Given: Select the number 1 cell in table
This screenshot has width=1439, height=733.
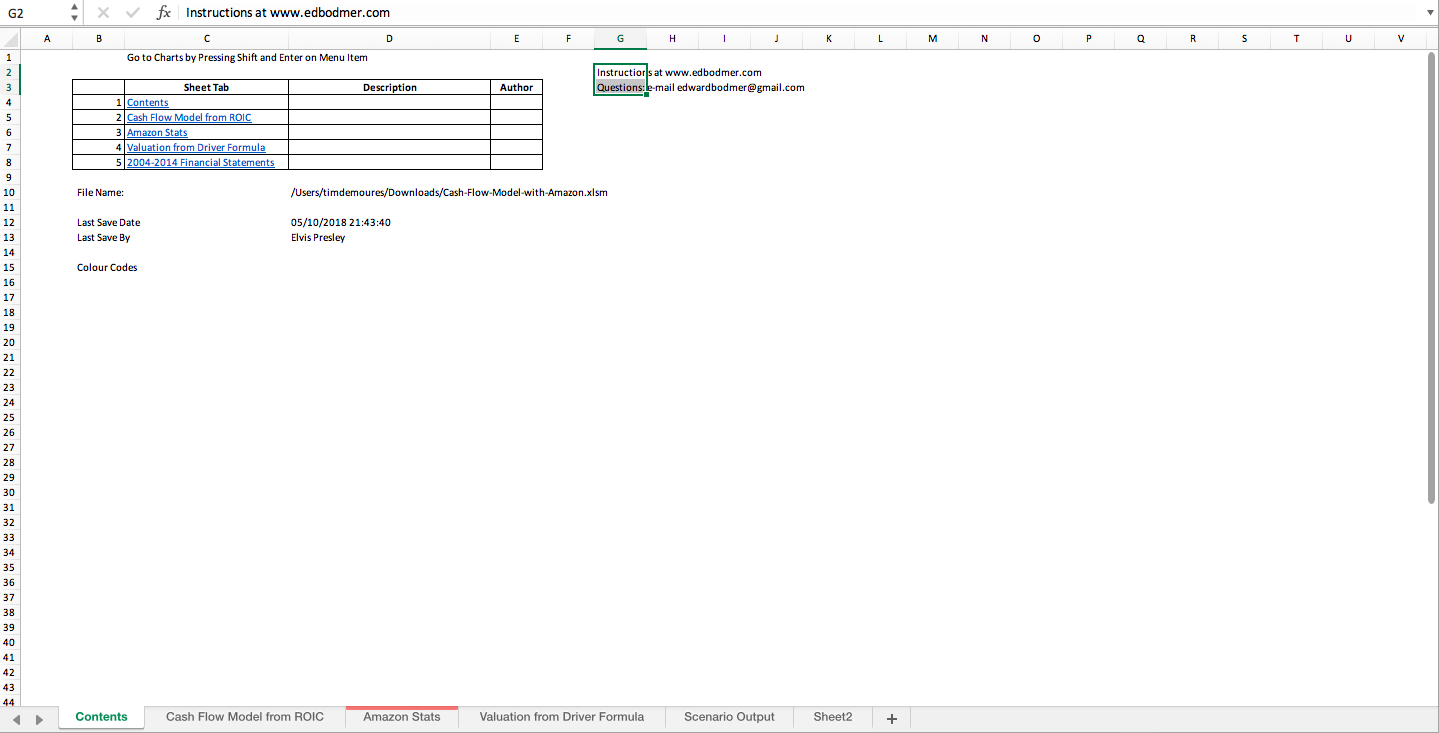Looking at the screenshot, I should pyautogui.click(x=99, y=103).
